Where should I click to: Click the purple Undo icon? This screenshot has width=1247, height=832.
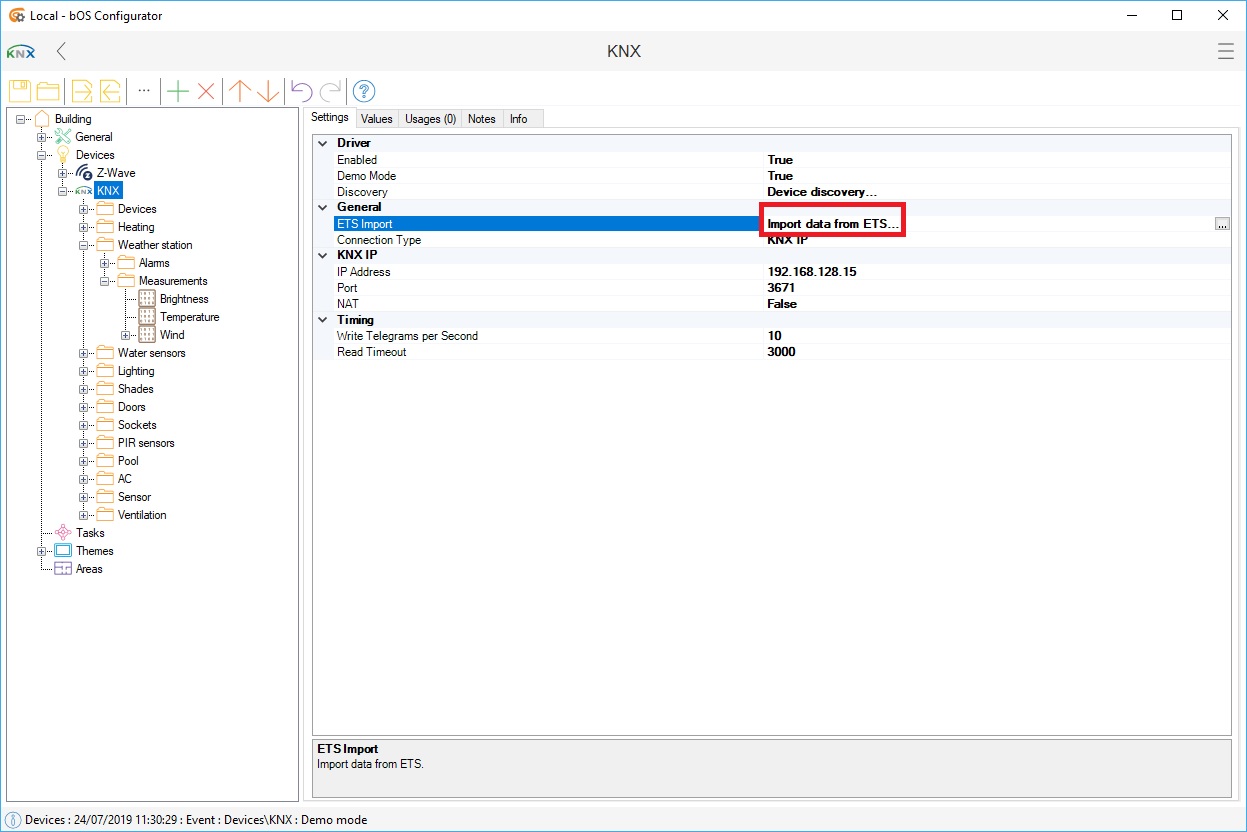302,91
